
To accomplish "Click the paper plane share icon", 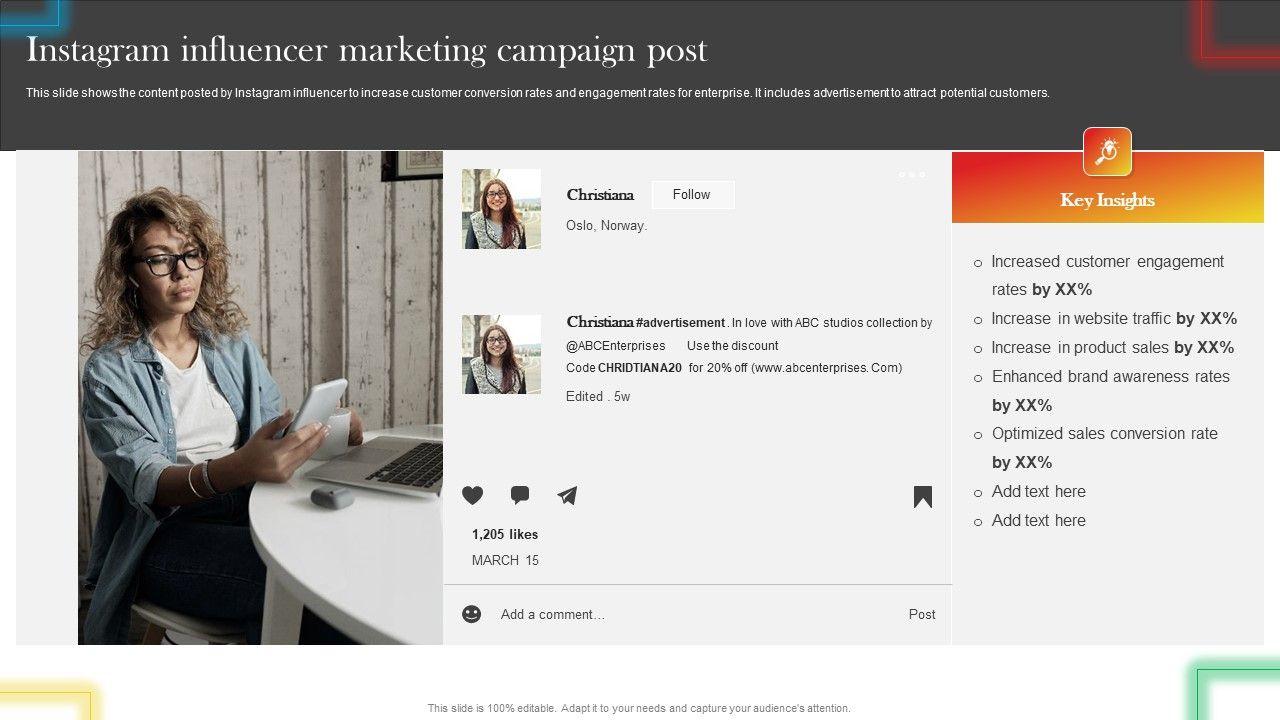I will click(567, 495).
